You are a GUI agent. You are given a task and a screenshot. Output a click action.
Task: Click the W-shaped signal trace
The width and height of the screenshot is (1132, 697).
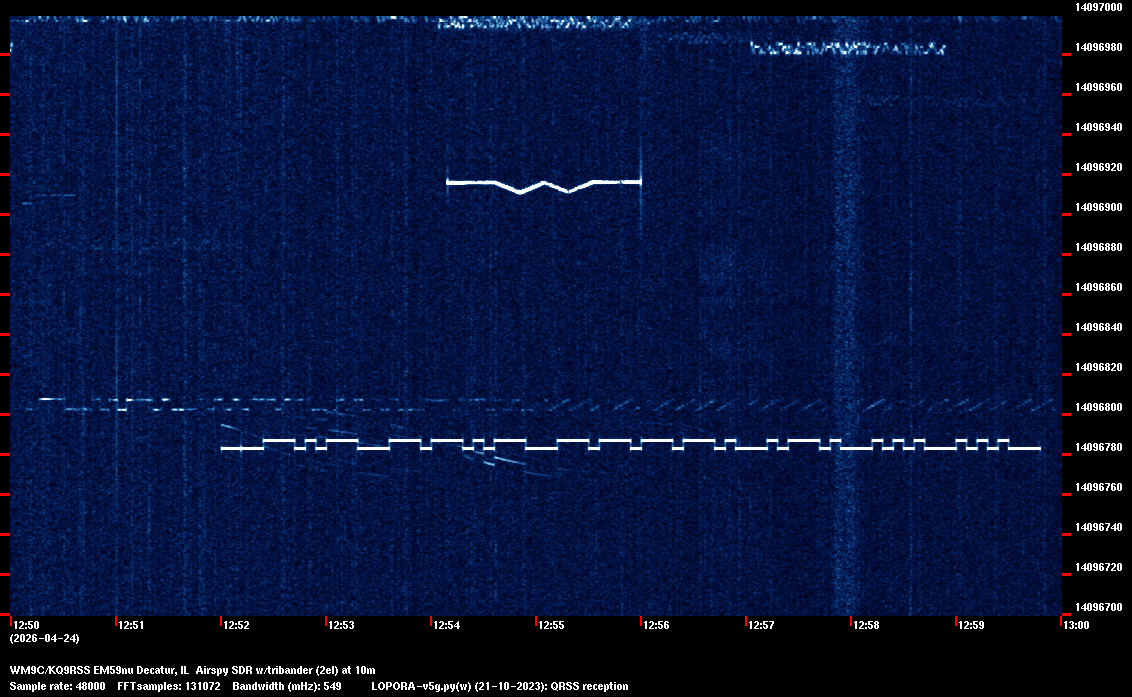click(x=543, y=183)
